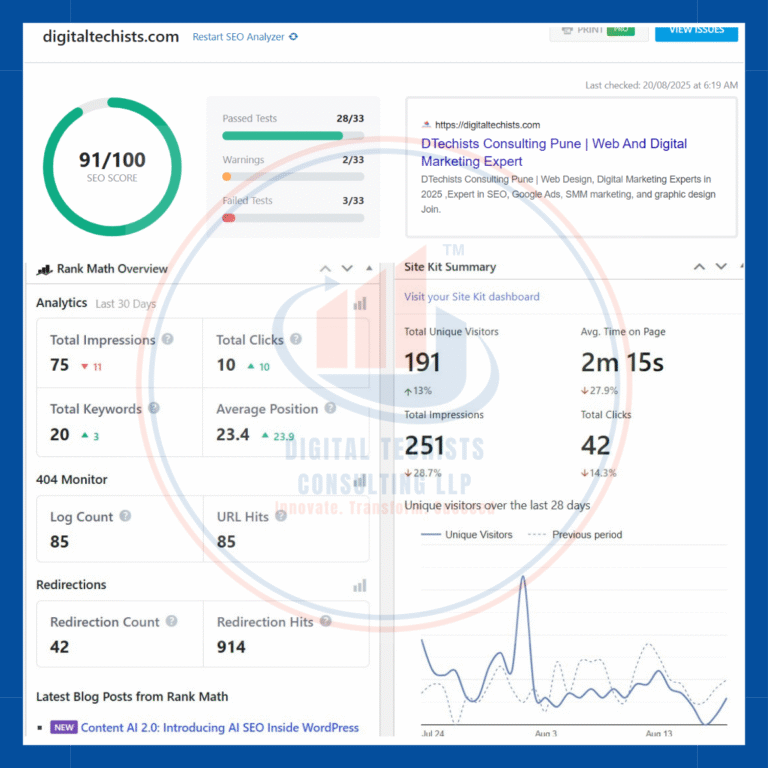Move Site Kit Summary panel down
768x768 pixels.
pyautogui.click(x=721, y=267)
